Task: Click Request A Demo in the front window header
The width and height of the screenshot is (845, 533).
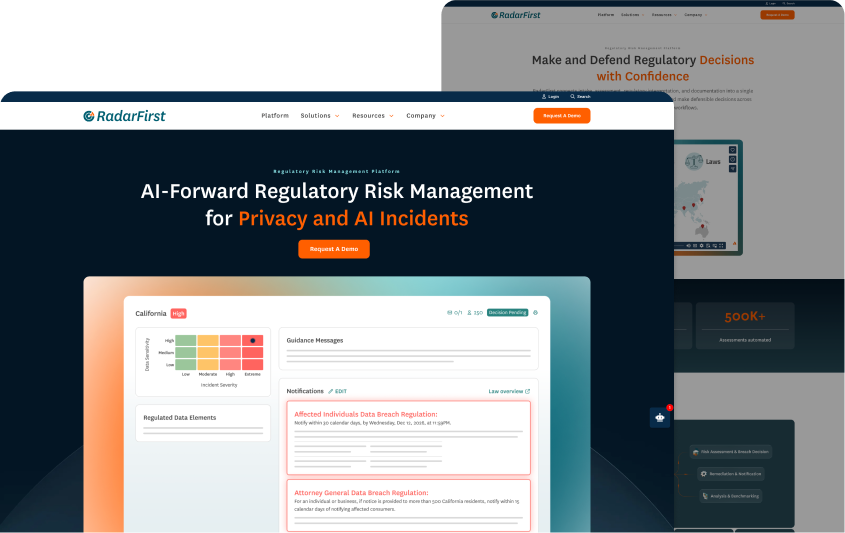Action: (562, 116)
